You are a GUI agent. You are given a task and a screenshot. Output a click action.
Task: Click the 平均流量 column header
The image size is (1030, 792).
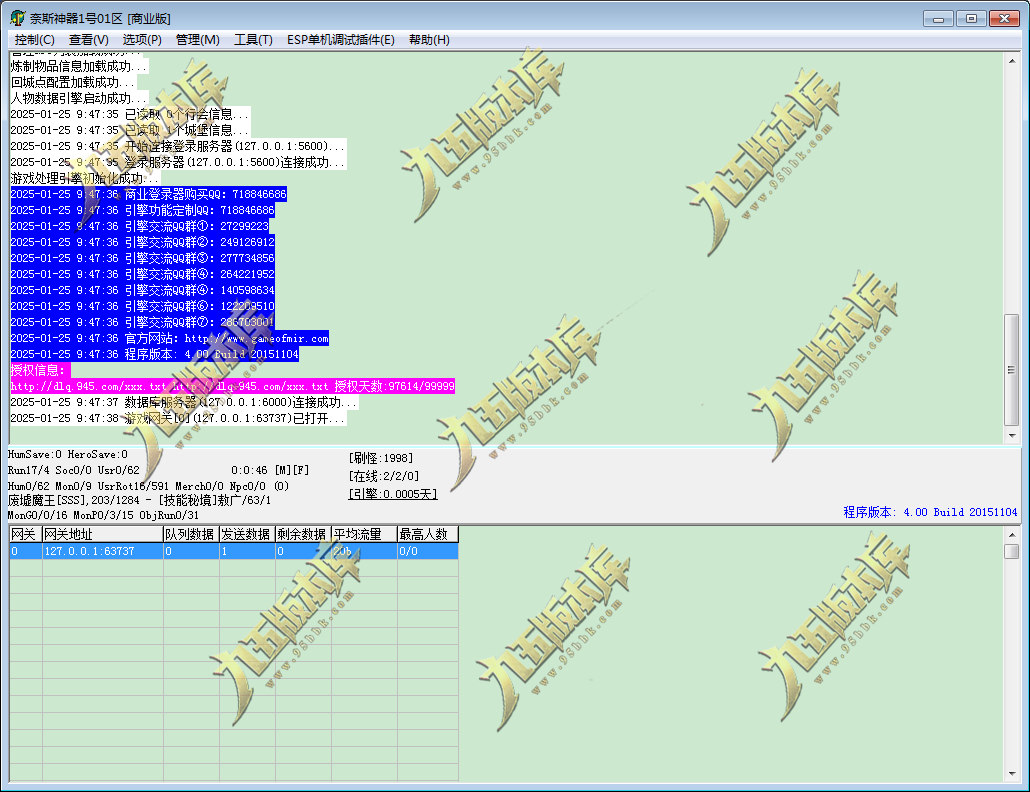point(364,535)
